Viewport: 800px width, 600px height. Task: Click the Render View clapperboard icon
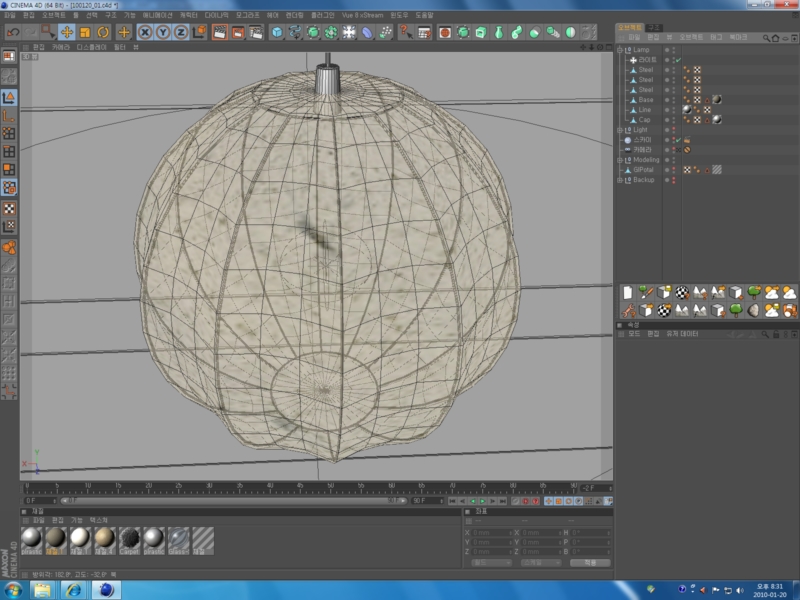point(219,33)
